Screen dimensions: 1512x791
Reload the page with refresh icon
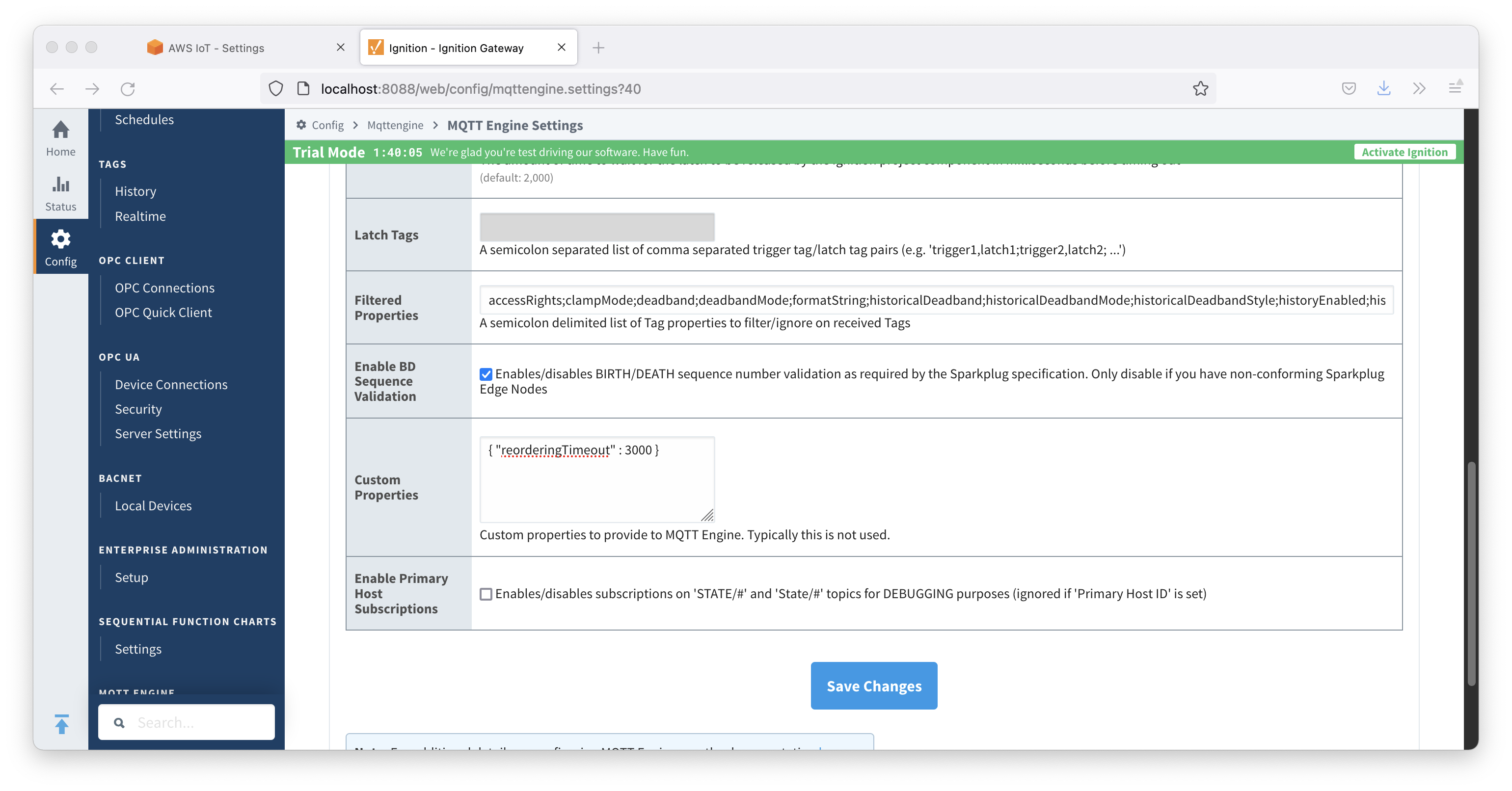click(x=128, y=89)
